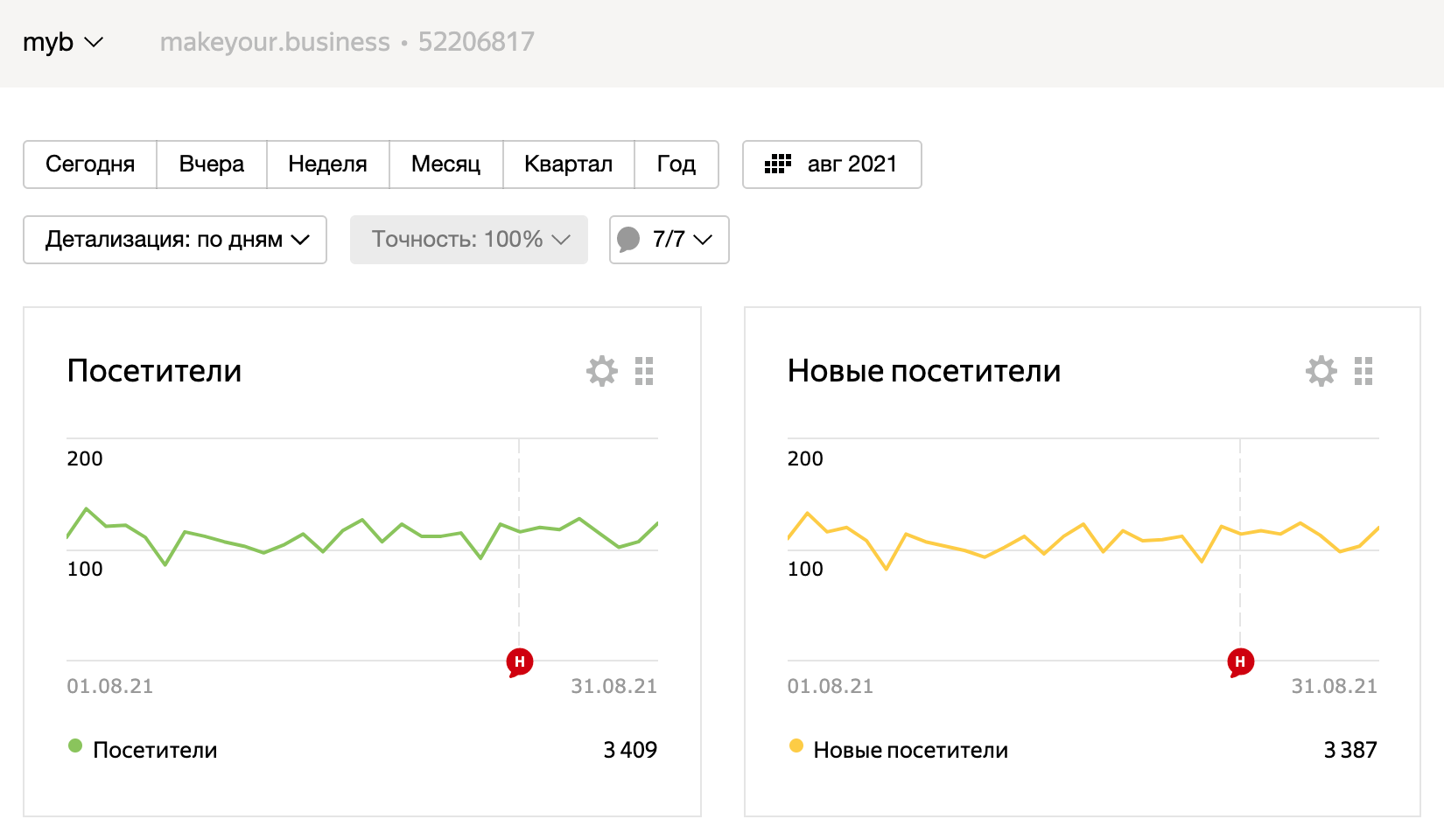The height and width of the screenshot is (840, 1444).
Task: Open settings gear on Новые посетители widget
Action: (x=1321, y=371)
